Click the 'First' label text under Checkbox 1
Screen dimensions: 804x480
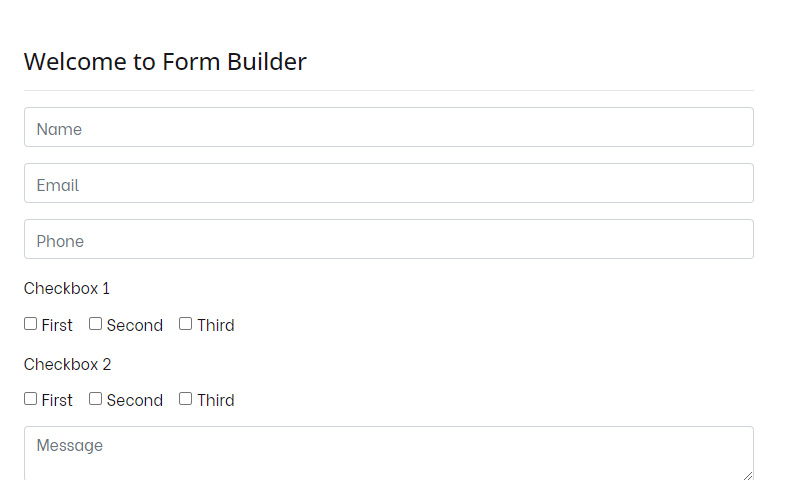click(x=57, y=325)
